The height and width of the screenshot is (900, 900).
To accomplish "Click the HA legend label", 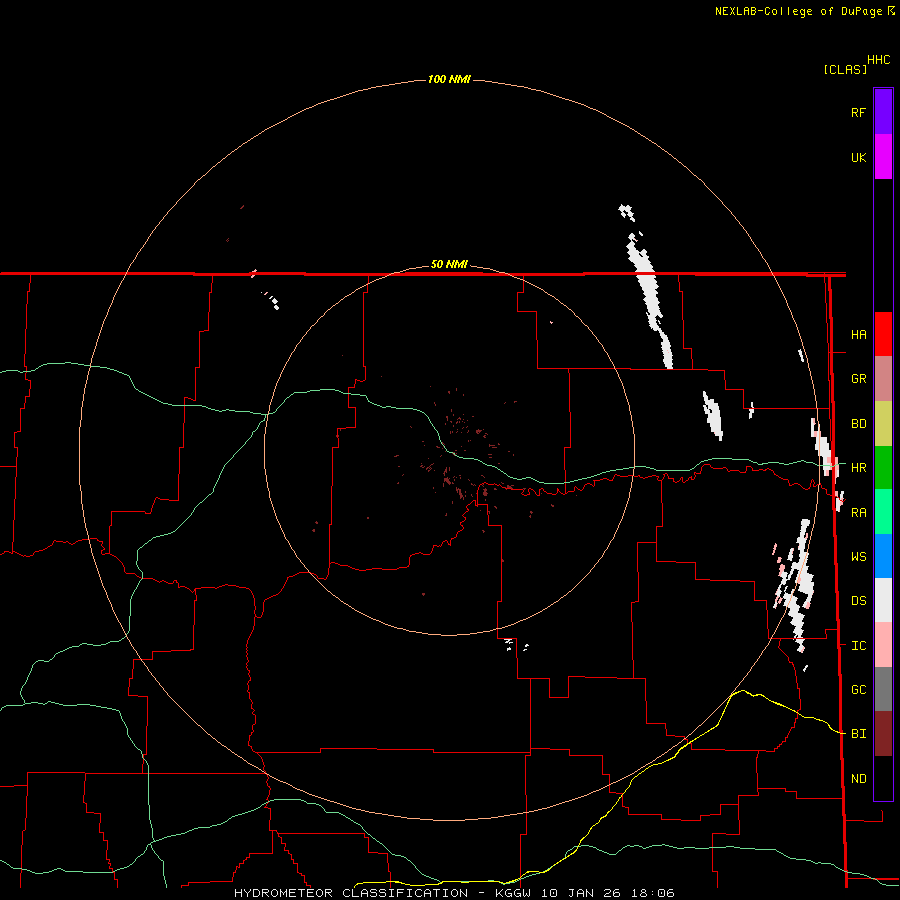I will [858, 334].
